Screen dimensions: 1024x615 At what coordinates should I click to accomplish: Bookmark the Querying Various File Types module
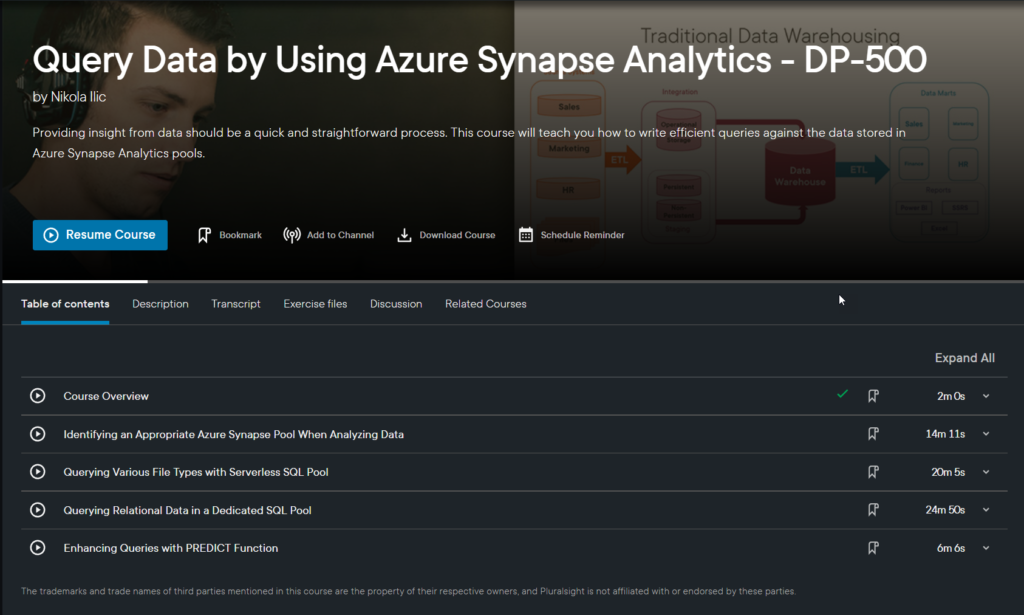point(873,471)
